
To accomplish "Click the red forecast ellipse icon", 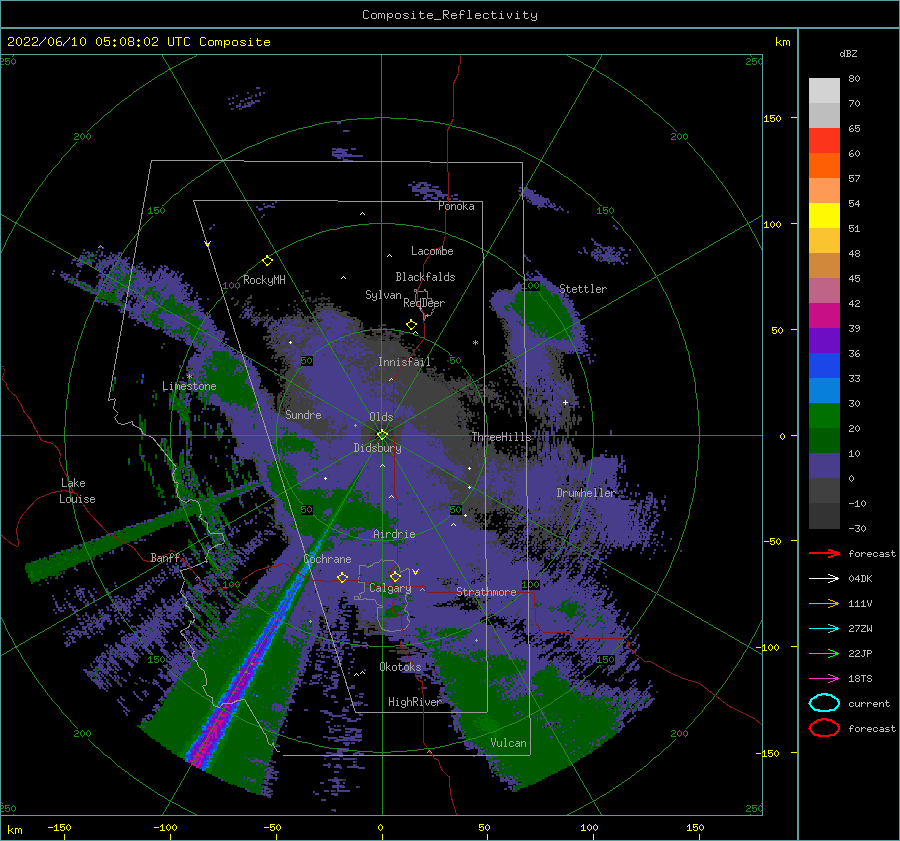I will (x=824, y=728).
